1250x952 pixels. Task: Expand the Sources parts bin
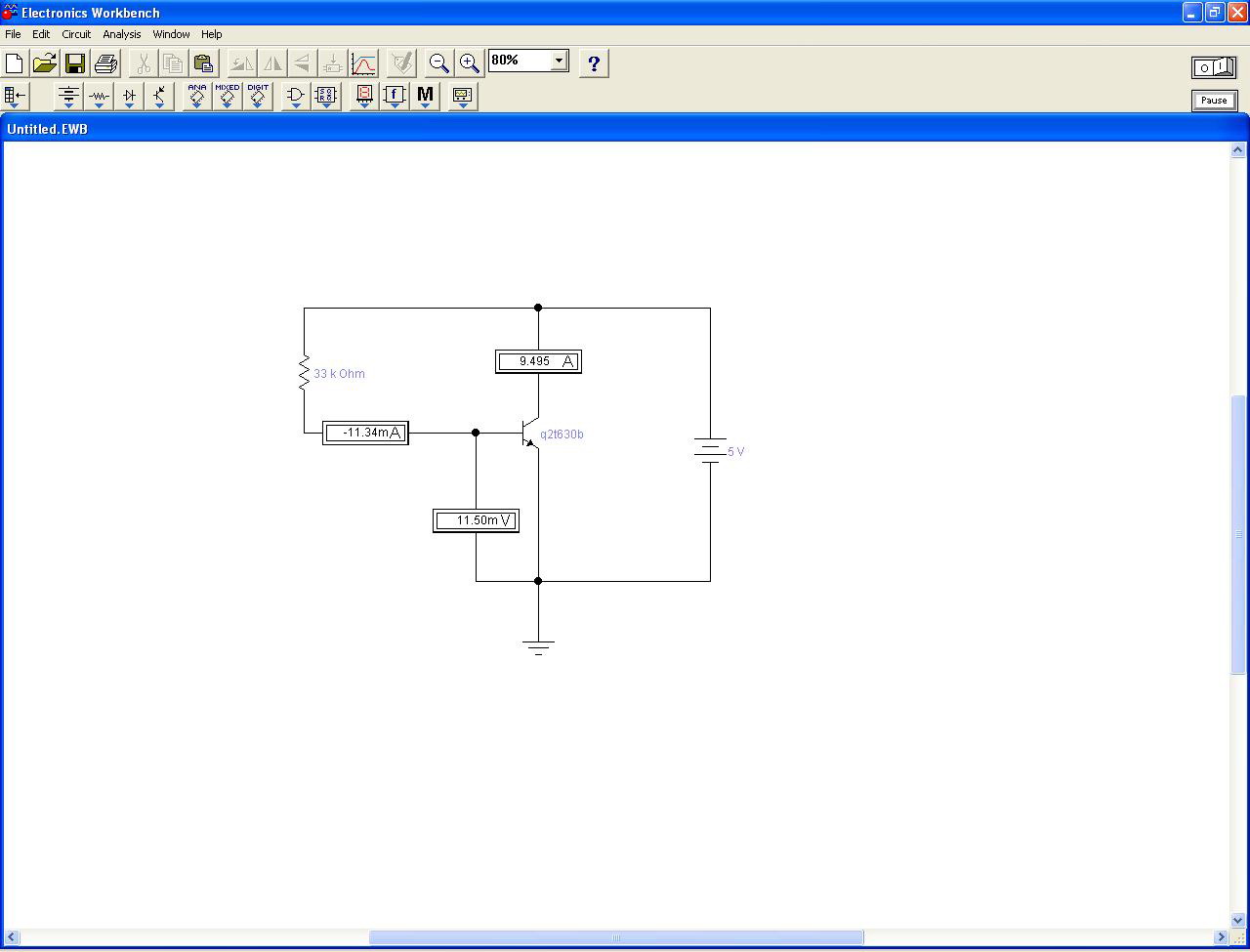click(68, 96)
